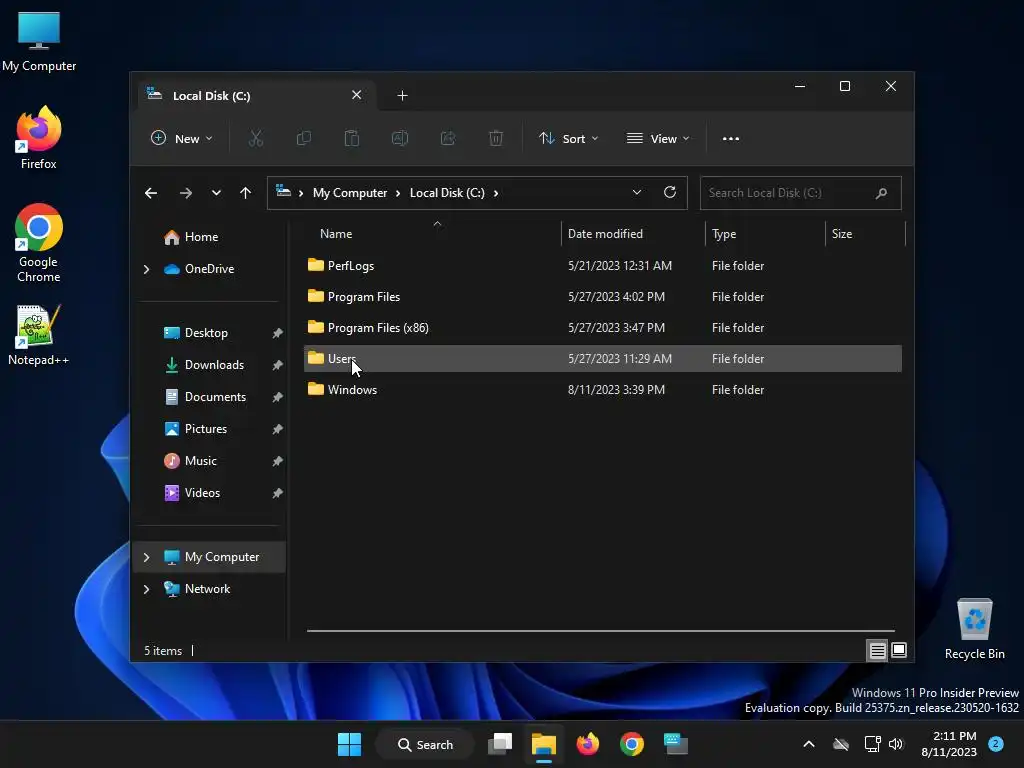Go up one level with up arrow
This screenshot has width=1024, height=768.
(x=246, y=193)
